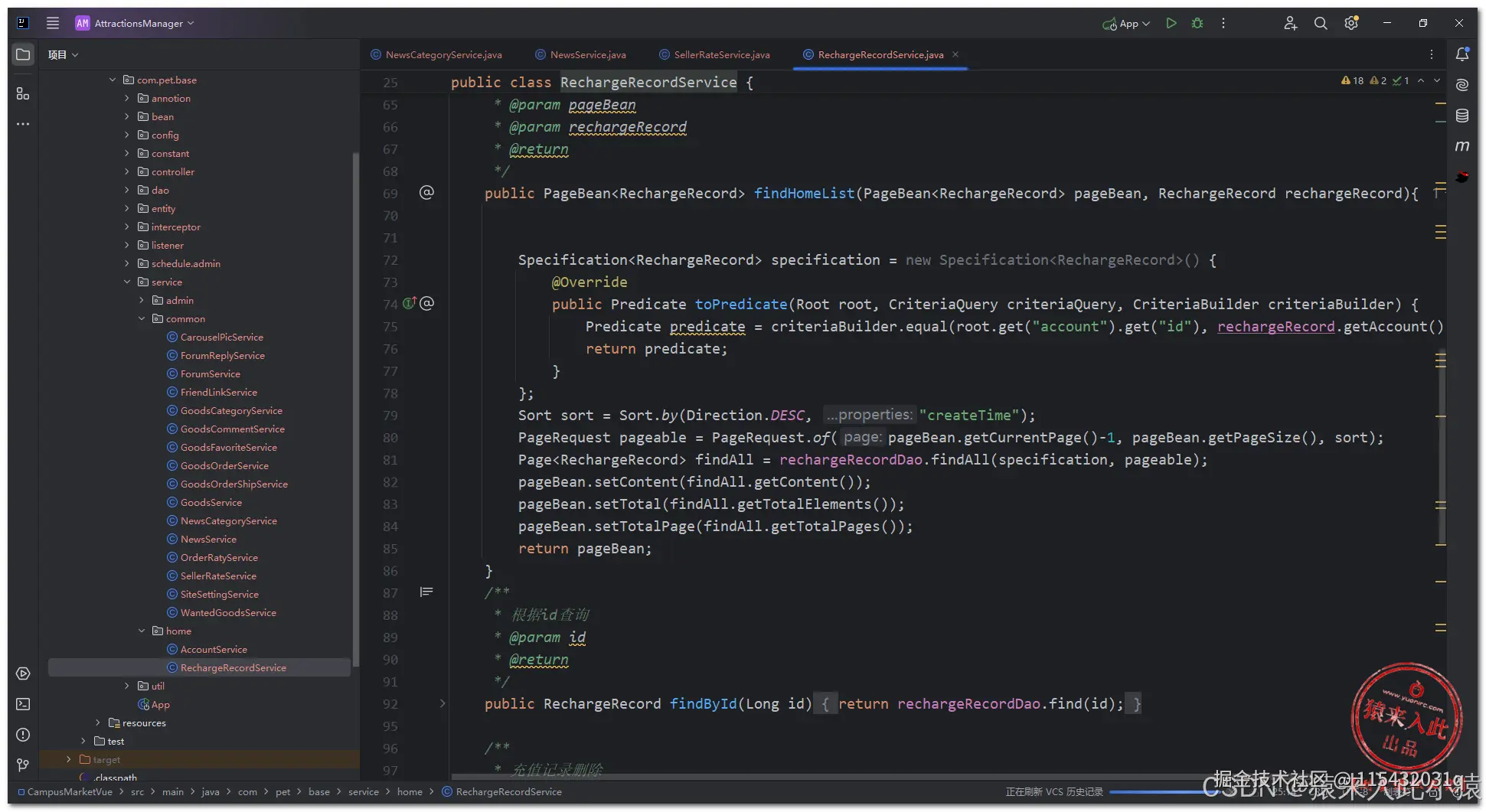The width and height of the screenshot is (1486, 812).
Task: Click the CampusMarketVue breadcrumb
Action: [65, 791]
